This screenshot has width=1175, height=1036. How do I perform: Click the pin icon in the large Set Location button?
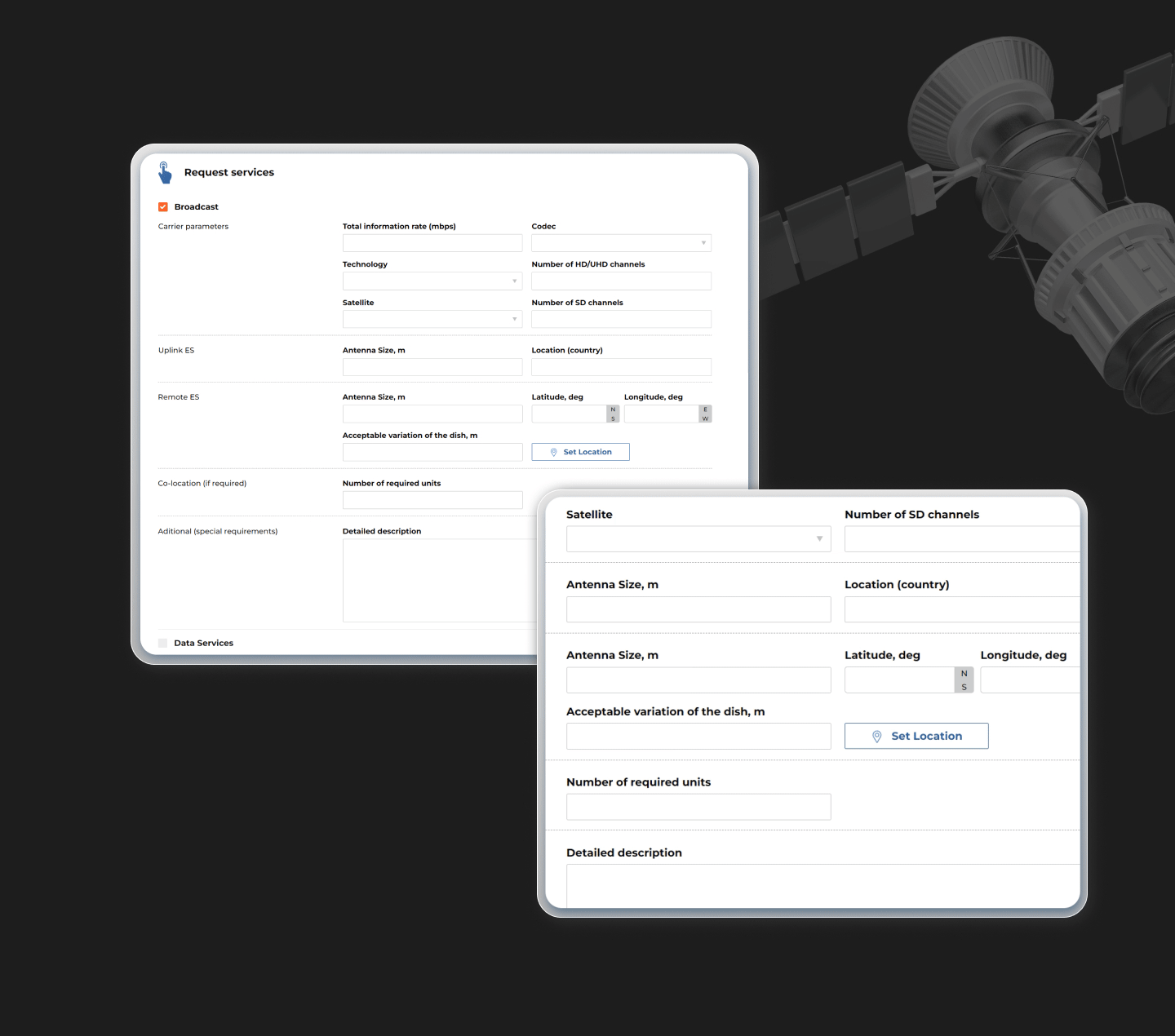click(876, 737)
